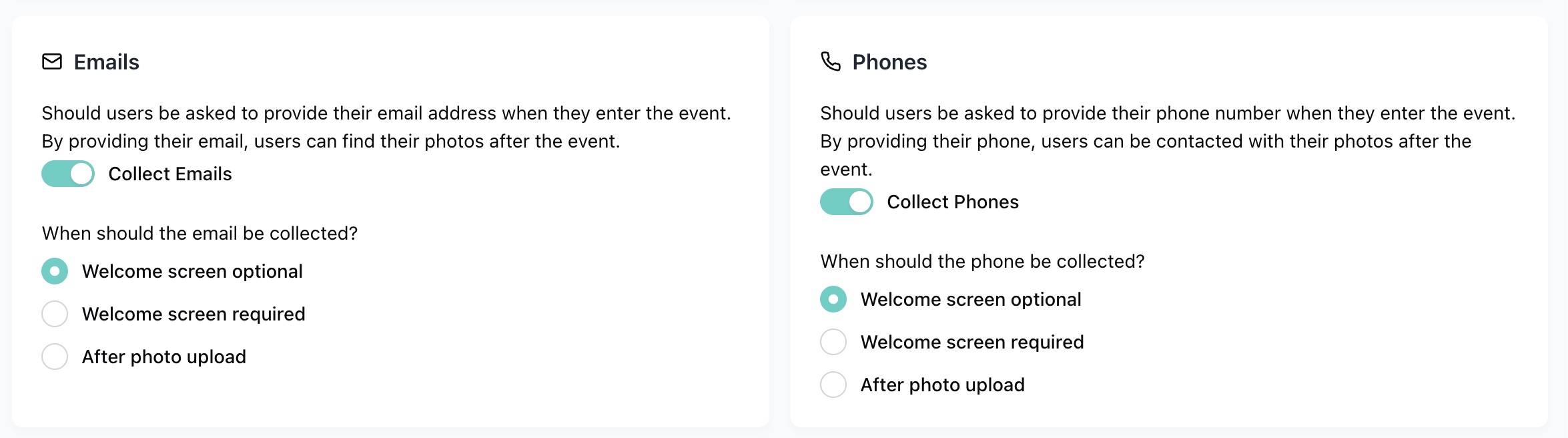
Task: Click the email address description paragraph
Action: (386, 127)
